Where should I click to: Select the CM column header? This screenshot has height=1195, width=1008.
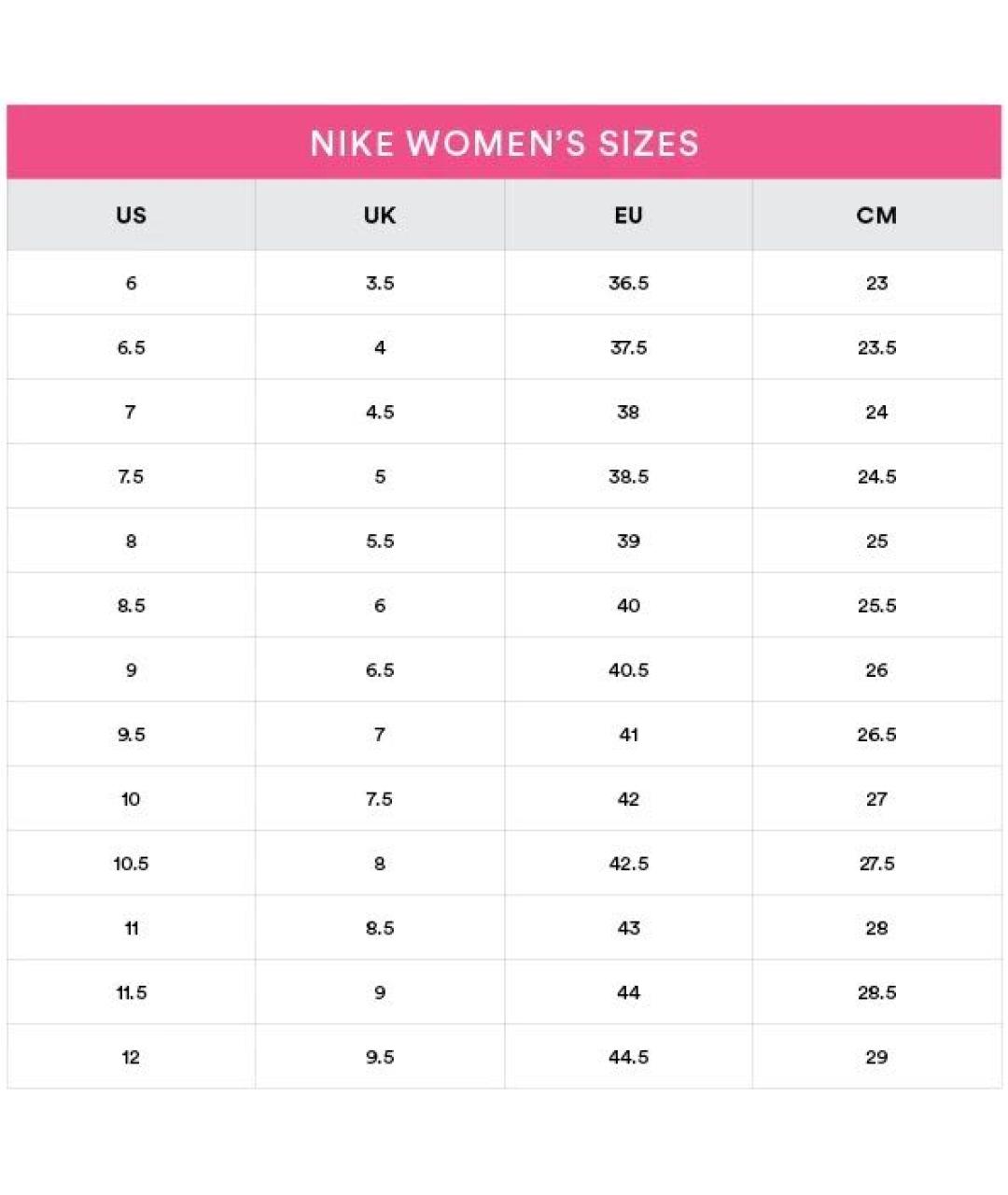[x=877, y=215]
